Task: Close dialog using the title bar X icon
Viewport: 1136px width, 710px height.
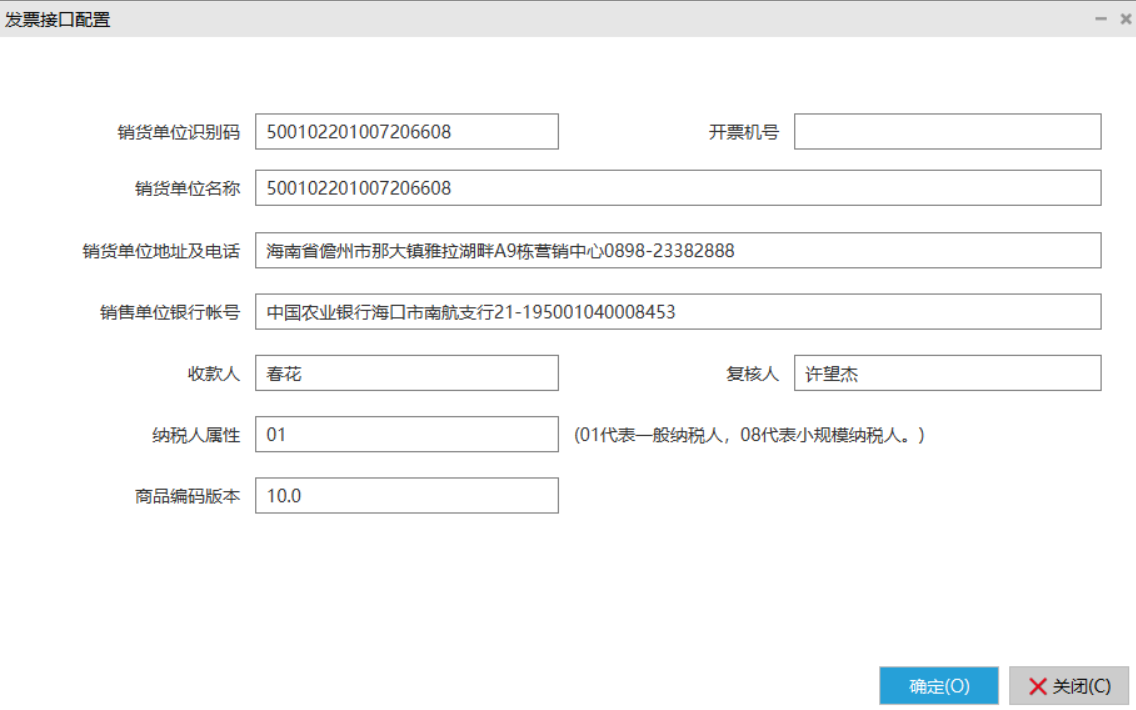Action: pyautogui.click(x=1125, y=19)
